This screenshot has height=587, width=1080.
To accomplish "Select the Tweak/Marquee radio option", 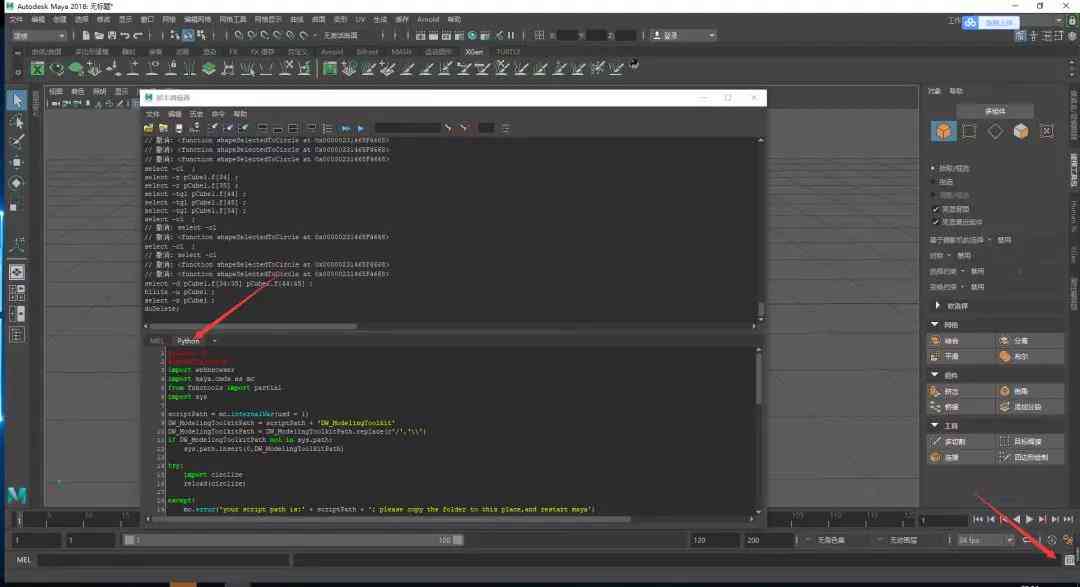I will (933, 195).
